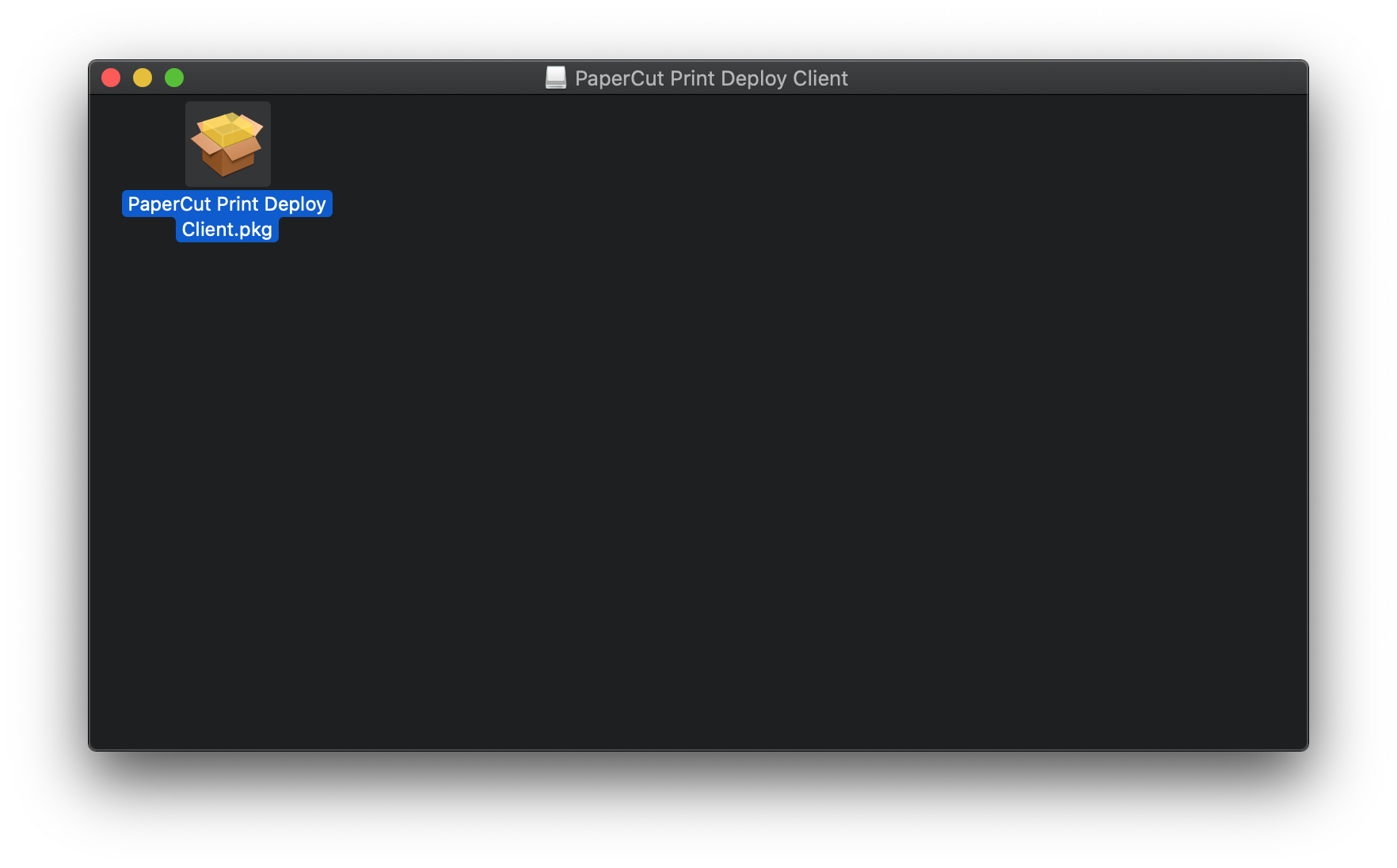Deselect by clicking the empty window center
The width and height of the screenshot is (1397, 868).
[x=698, y=421]
